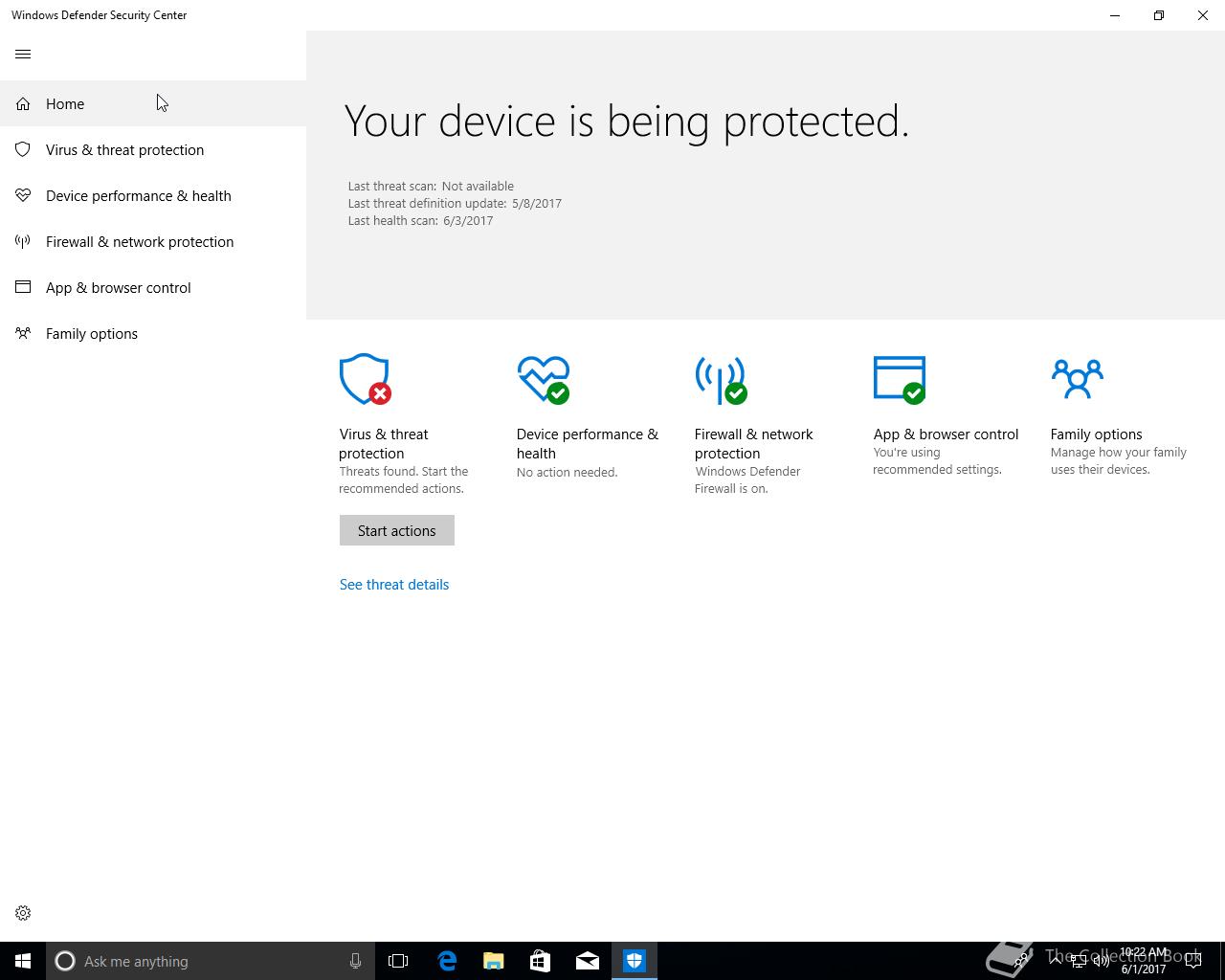Click 'Windows Defender Firewall is on.' text
The width and height of the screenshot is (1225, 980).
[747, 480]
